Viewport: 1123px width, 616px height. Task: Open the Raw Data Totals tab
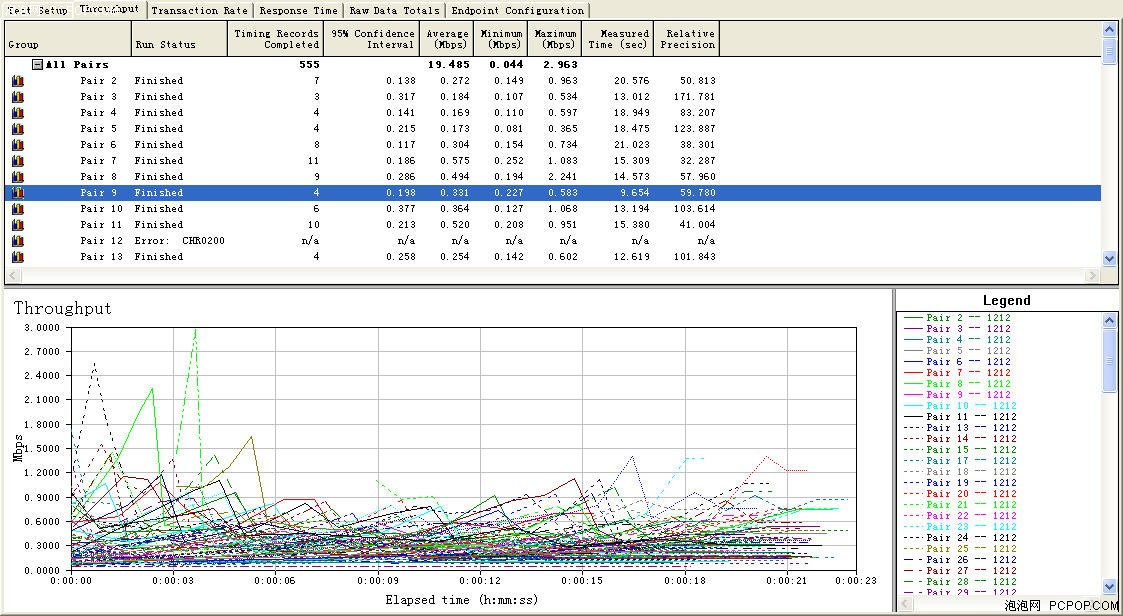(395, 11)
